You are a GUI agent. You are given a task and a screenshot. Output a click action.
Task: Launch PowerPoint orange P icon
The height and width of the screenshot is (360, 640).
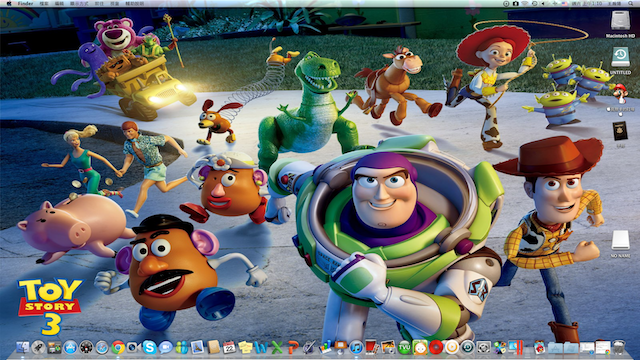coord(293,347)
